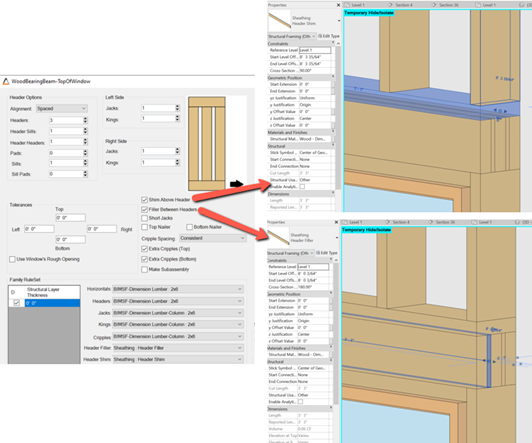Toggle Enable Analytical checkbox in upper panel

pos(302,187)
